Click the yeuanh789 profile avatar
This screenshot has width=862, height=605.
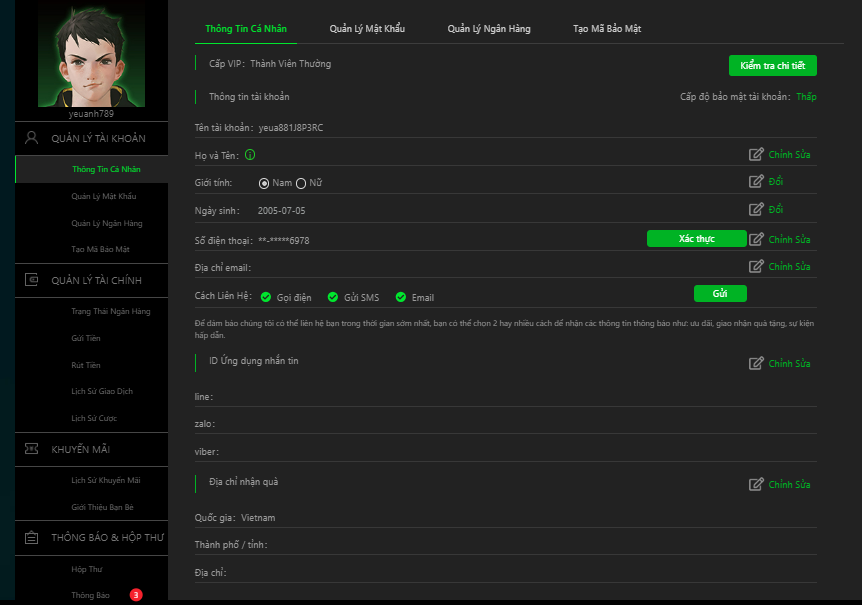point(91,55)
